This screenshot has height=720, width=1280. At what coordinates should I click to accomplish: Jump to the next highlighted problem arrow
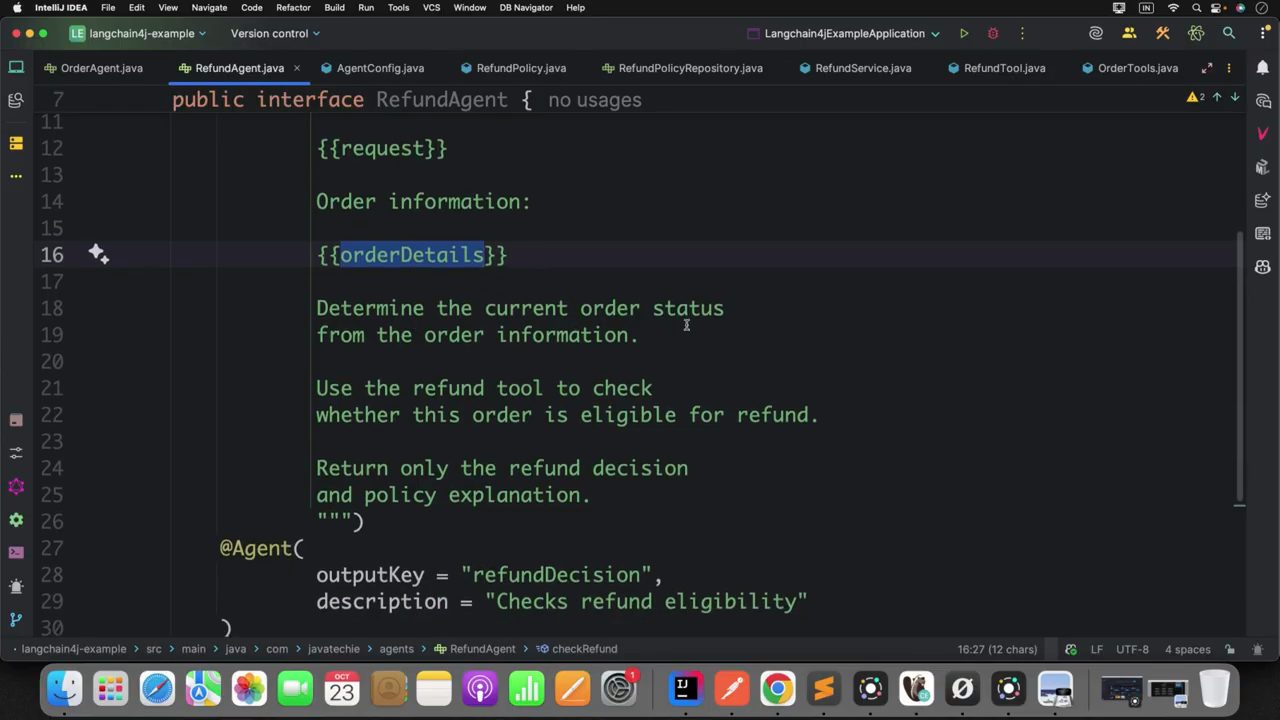[1235, 97]
